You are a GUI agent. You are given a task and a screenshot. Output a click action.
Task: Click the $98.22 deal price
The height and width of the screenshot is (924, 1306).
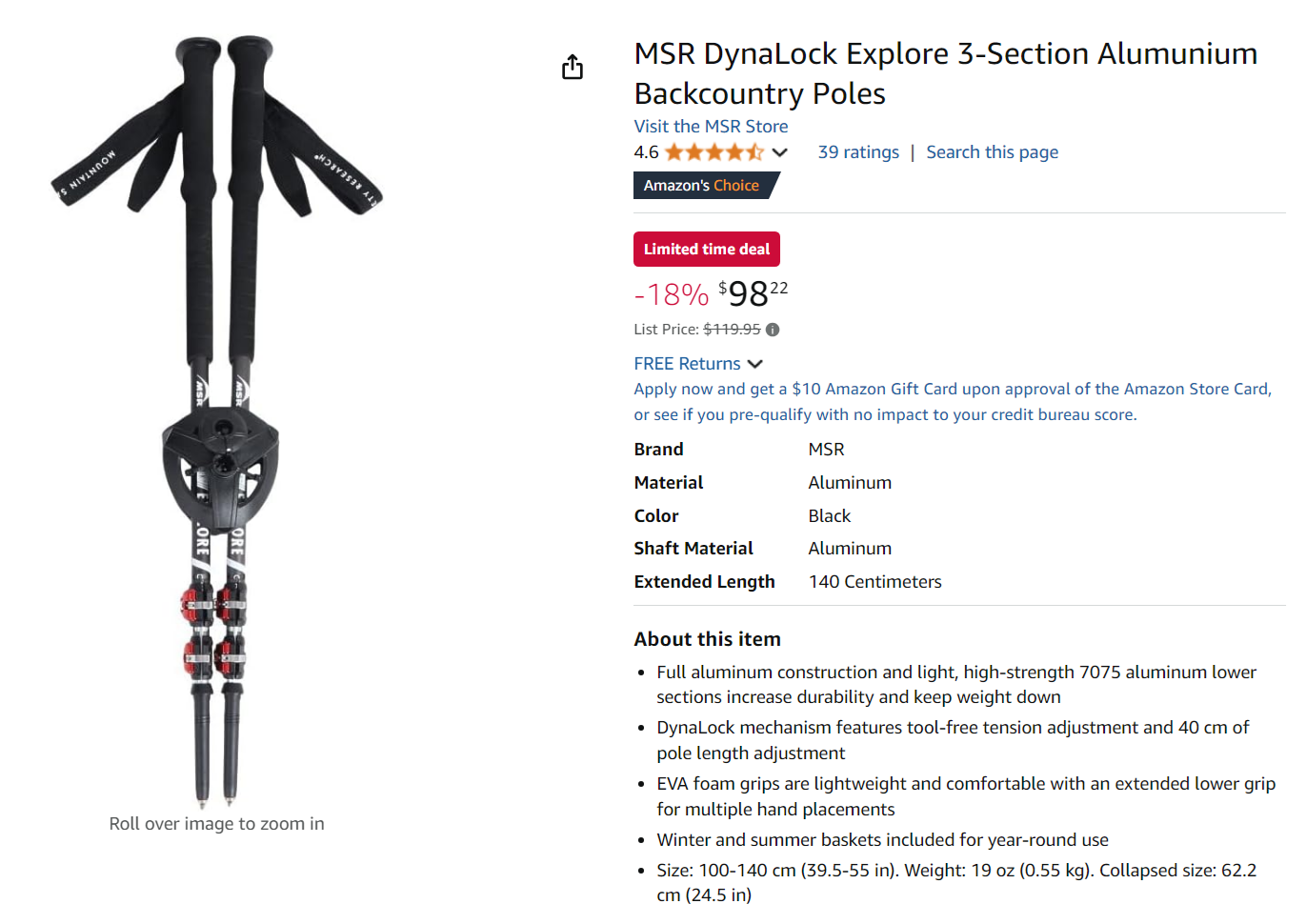click(753, 293)
